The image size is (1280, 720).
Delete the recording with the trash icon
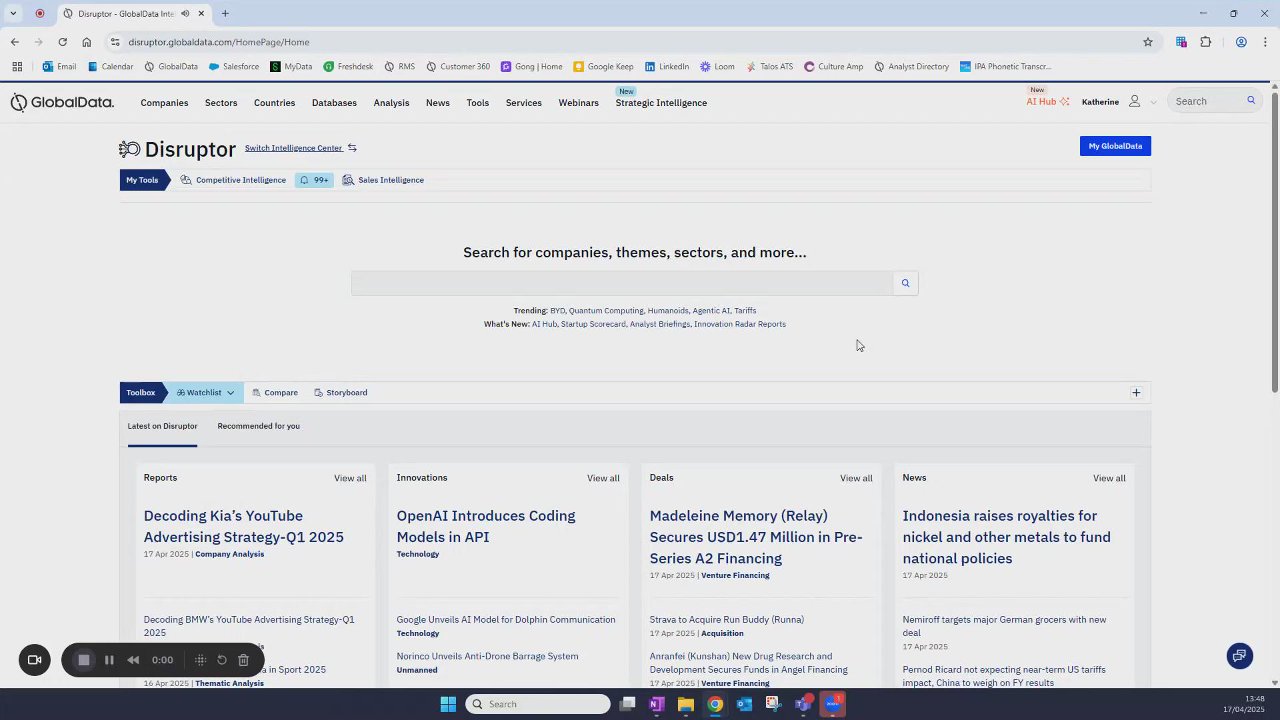pos(243,660)
